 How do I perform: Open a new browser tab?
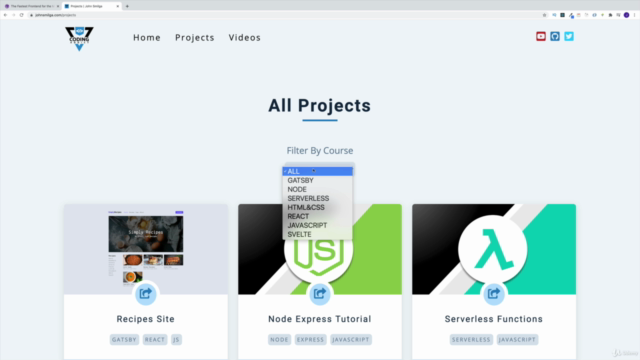(127, 6)
